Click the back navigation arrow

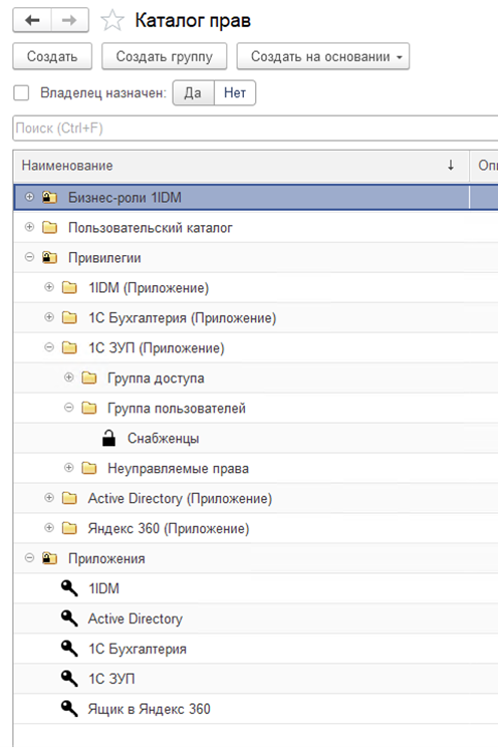point(32,20)
